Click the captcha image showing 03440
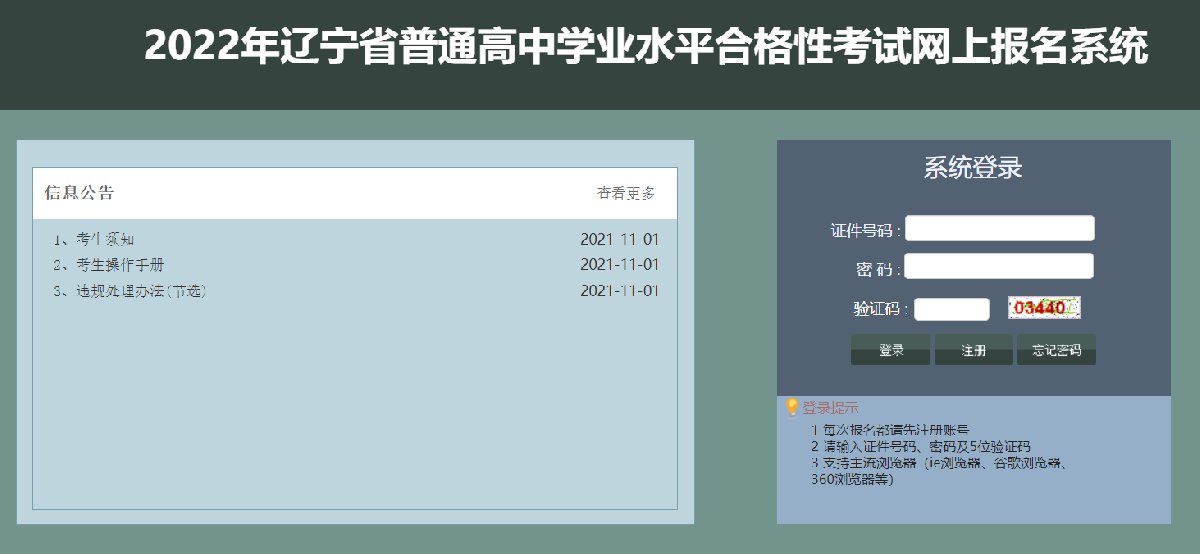The height and width of the screenshot is (554, 1200). tap(1044, 308)
